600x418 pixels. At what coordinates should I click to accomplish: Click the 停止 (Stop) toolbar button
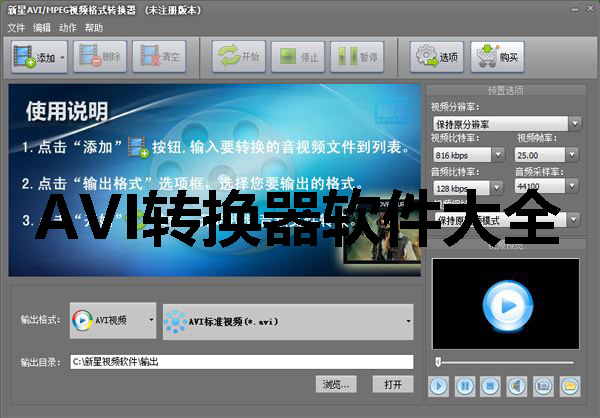coord(298,57)
